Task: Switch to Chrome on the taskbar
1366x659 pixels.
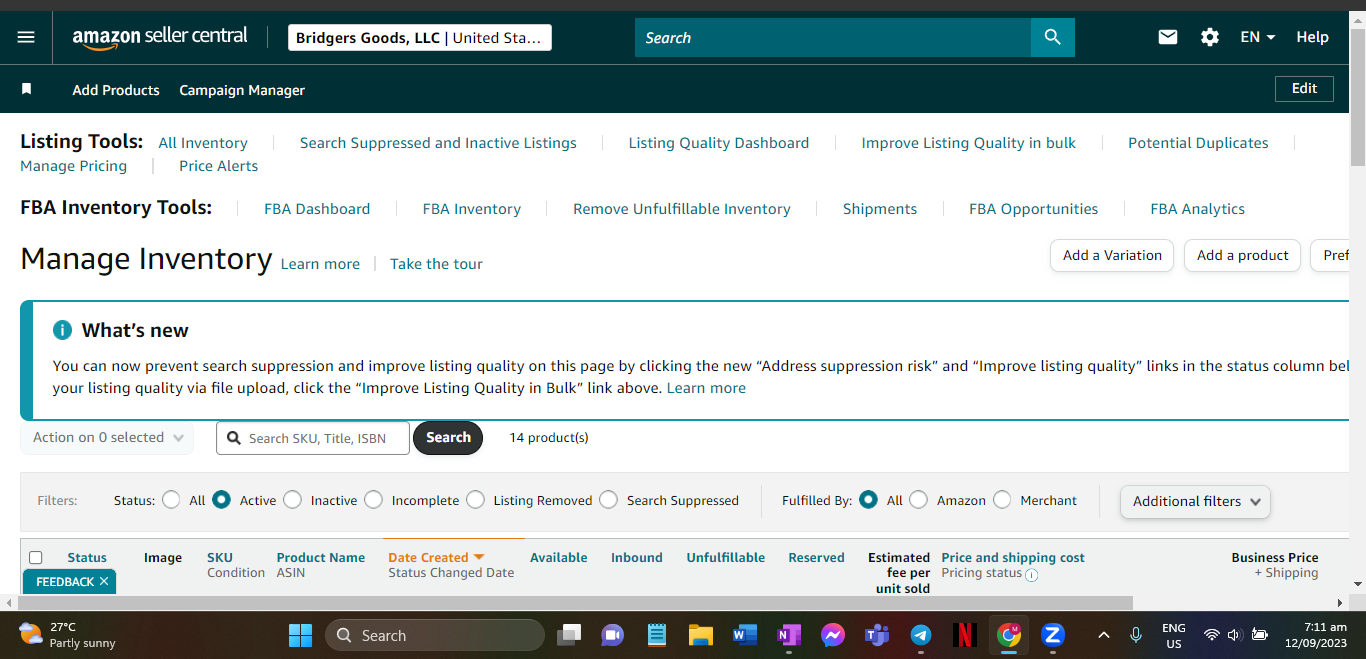Action: 1009,635
